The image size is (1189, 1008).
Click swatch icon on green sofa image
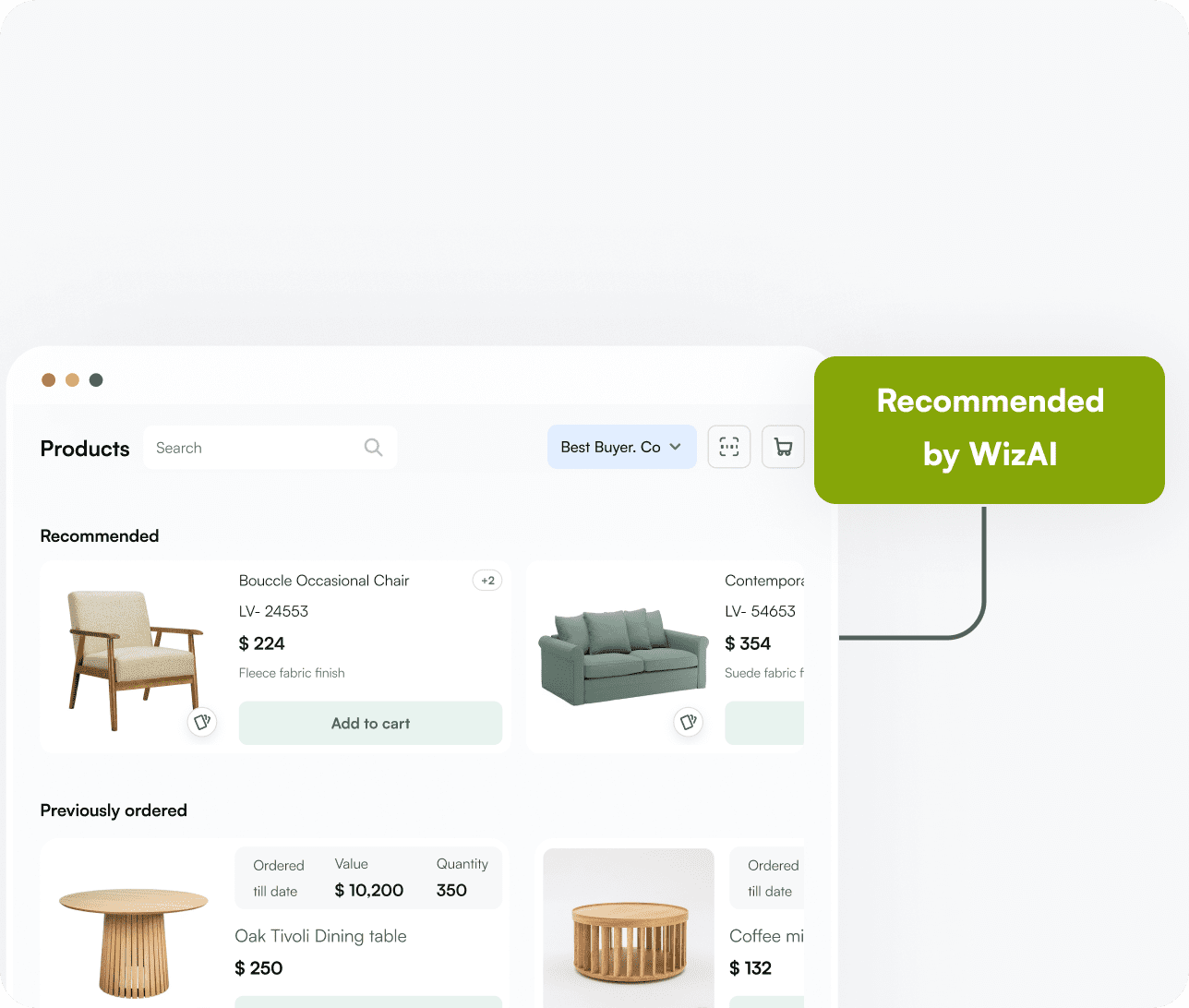[x=688, y=722]
